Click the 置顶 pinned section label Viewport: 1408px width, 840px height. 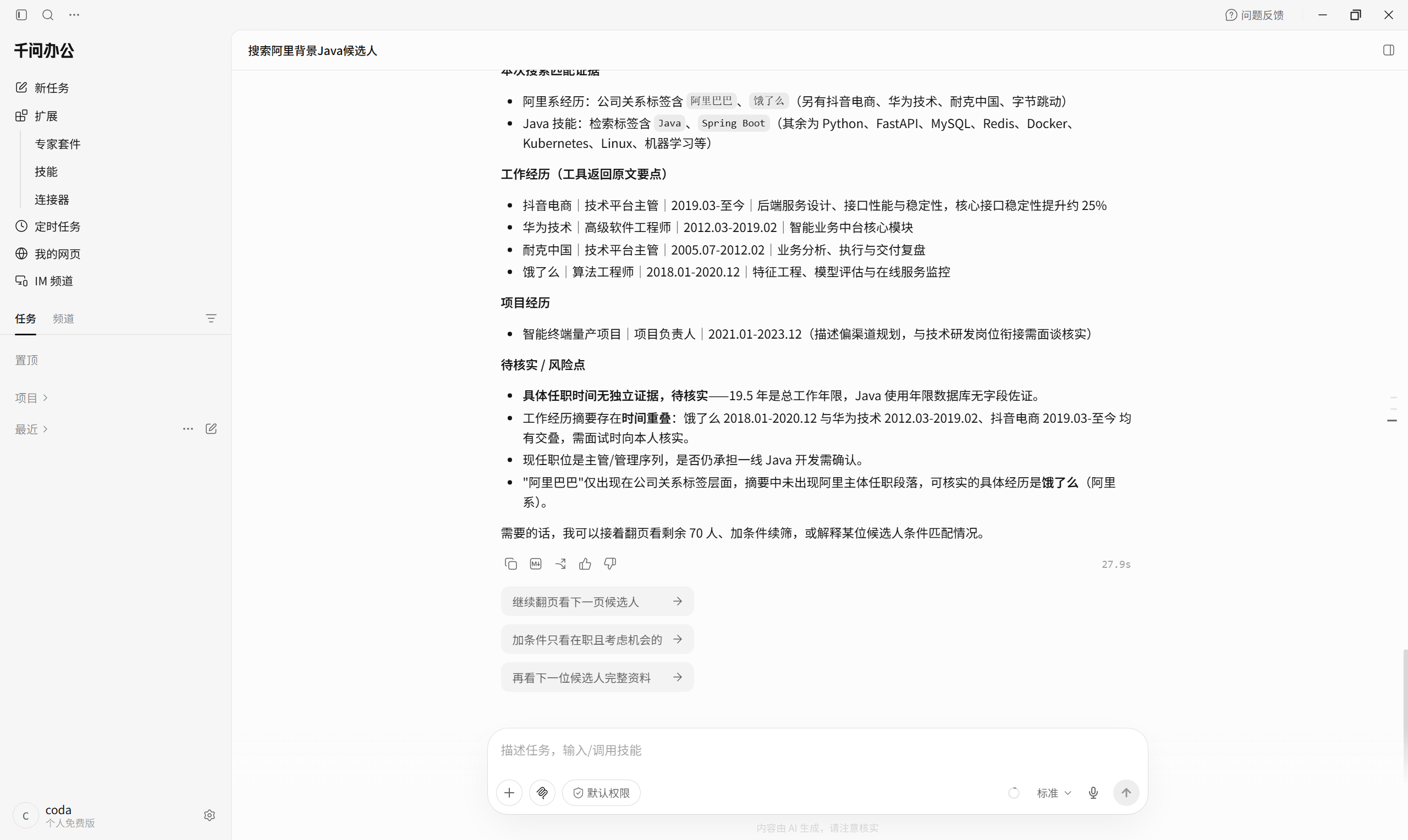26,360
